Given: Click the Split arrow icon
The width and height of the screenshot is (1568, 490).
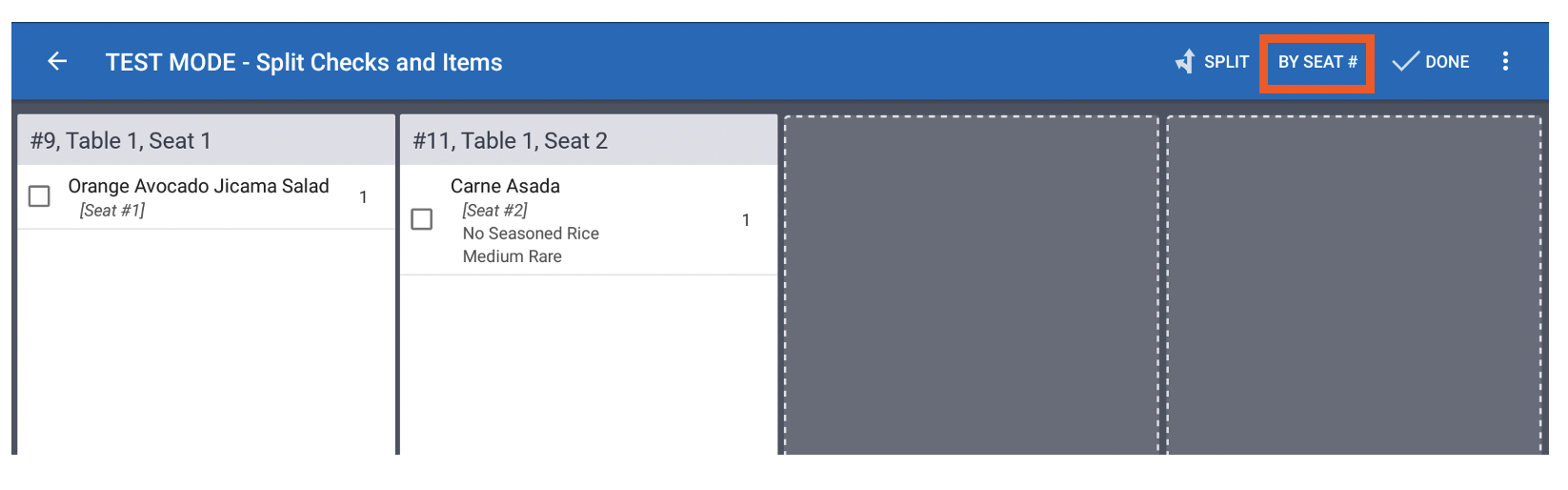Looking at the screenshot, I should point(1185,62).
